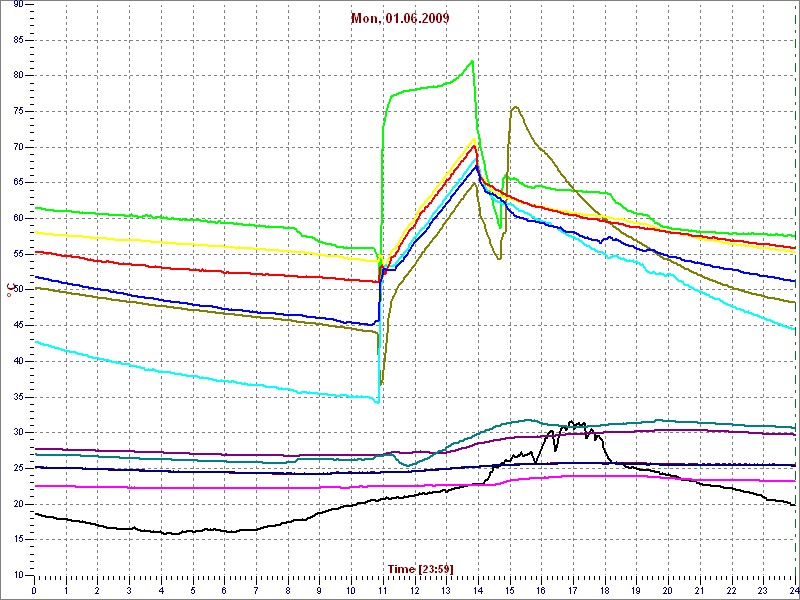800x600 pixels.
Task: Click hour 18 on the time axis
Action: [x=604, y=591]
